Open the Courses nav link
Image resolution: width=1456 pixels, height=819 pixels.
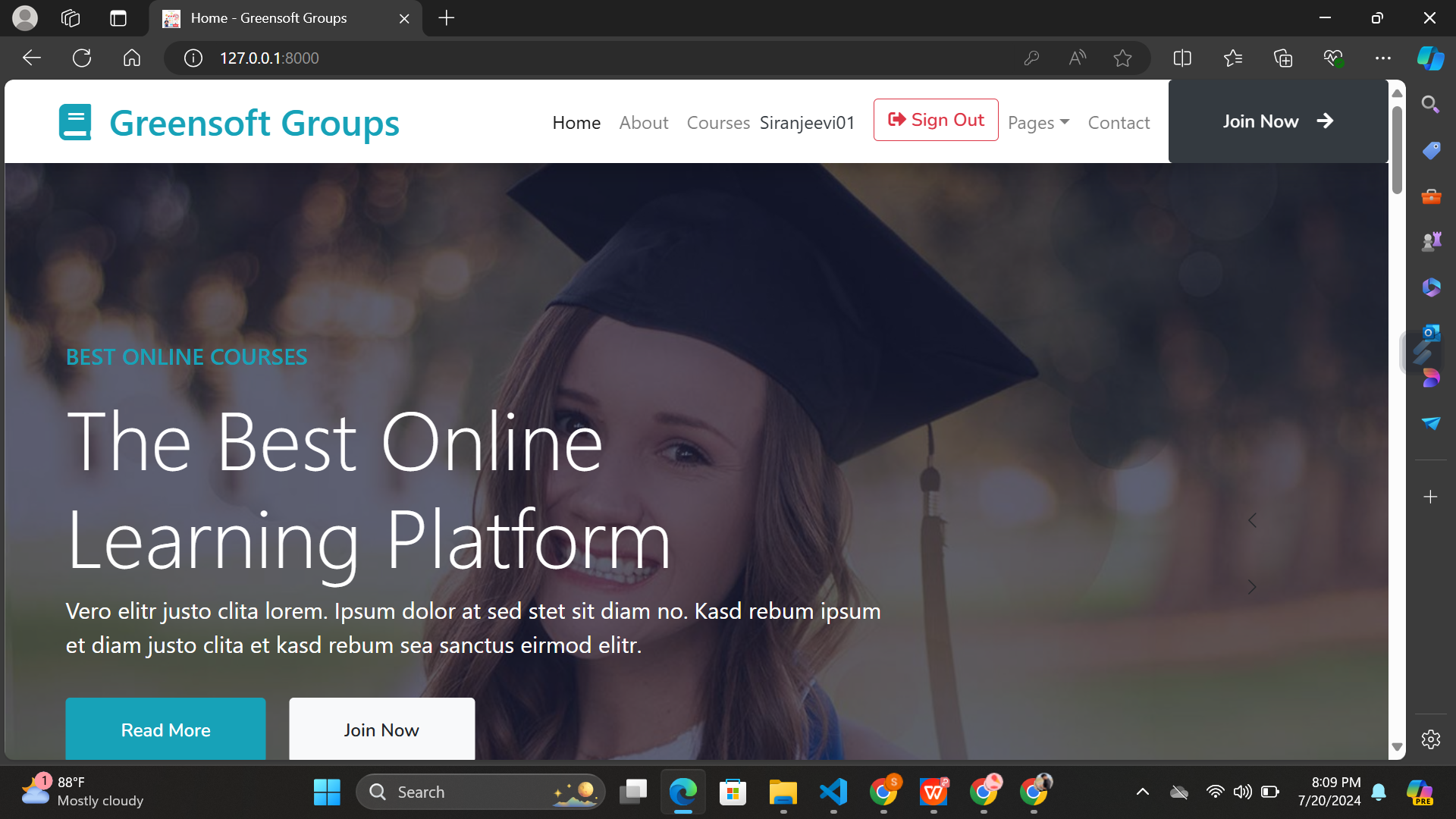pyautogui.click(x=718, y=123)
